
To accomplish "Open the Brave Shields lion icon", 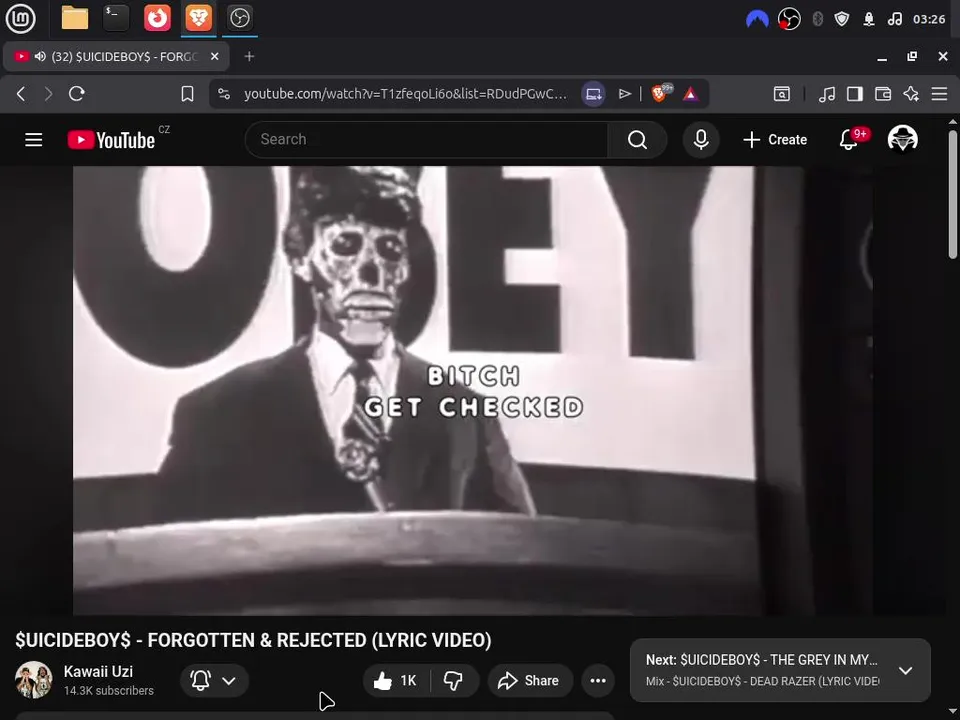I will coord(661,94).
